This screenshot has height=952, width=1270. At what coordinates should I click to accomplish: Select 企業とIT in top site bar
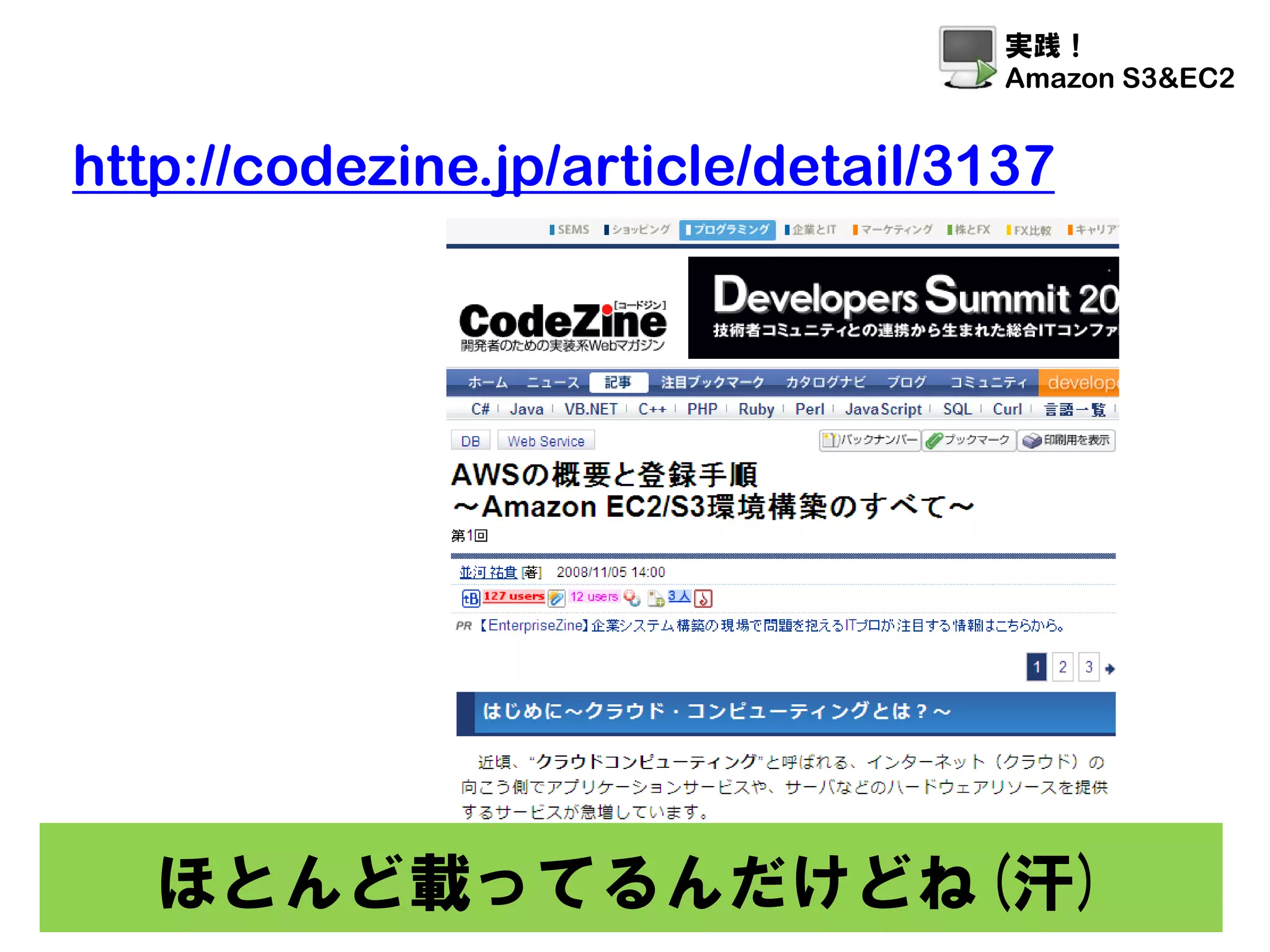[810, 230]
